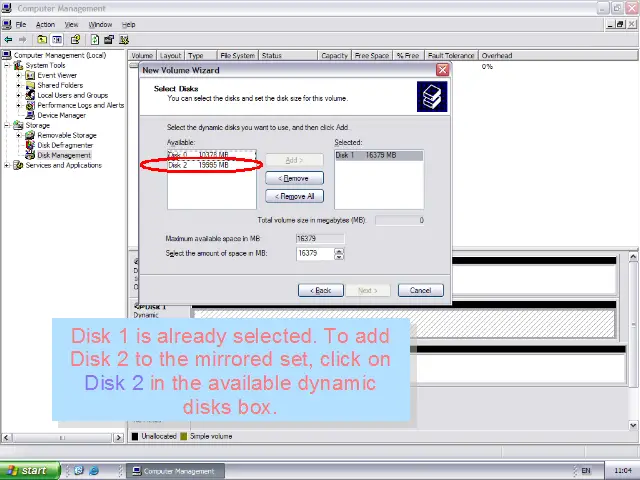Image resolution: width=640 pixels, height=480 pixels.
Task: Click the Local Users and Groups icon
Action: (30, 96)
